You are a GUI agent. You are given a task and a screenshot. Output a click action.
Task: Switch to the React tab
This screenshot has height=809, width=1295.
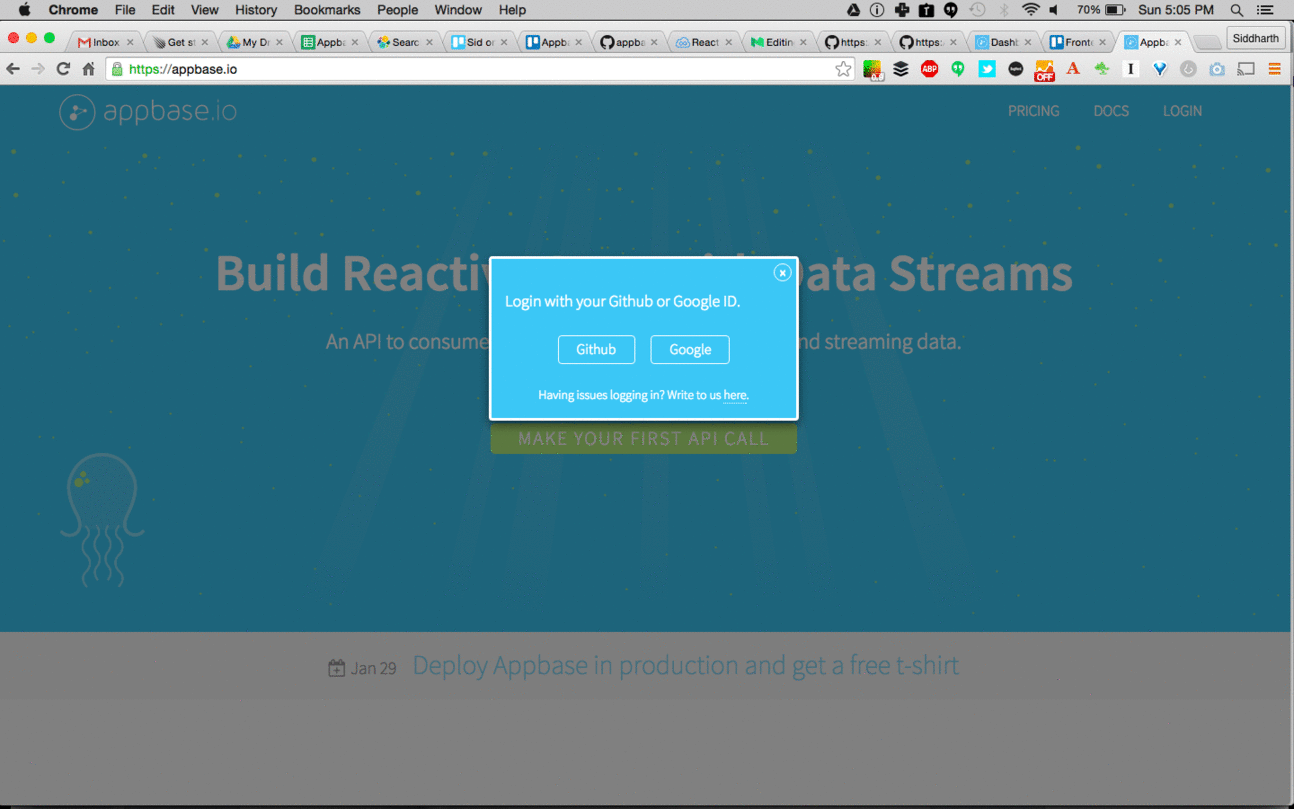point(705,42)
